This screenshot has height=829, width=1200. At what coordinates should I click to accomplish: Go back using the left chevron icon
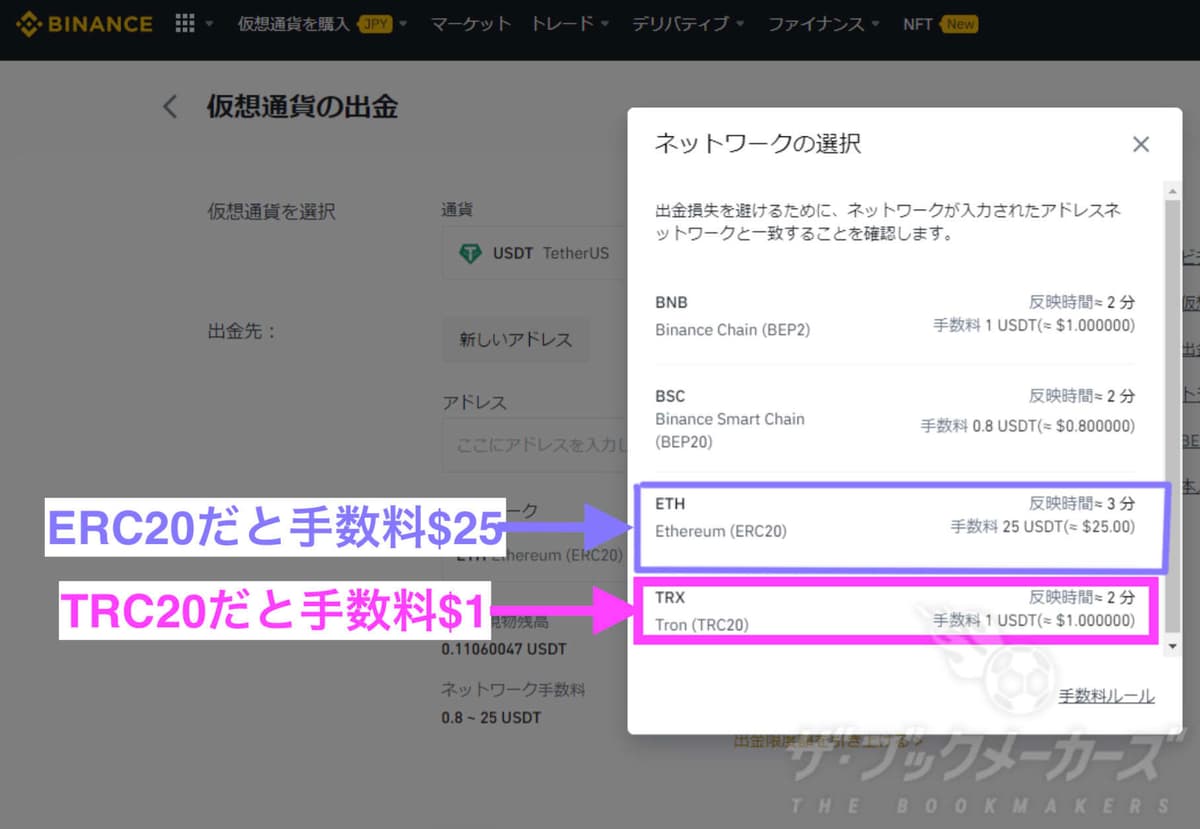170,107
